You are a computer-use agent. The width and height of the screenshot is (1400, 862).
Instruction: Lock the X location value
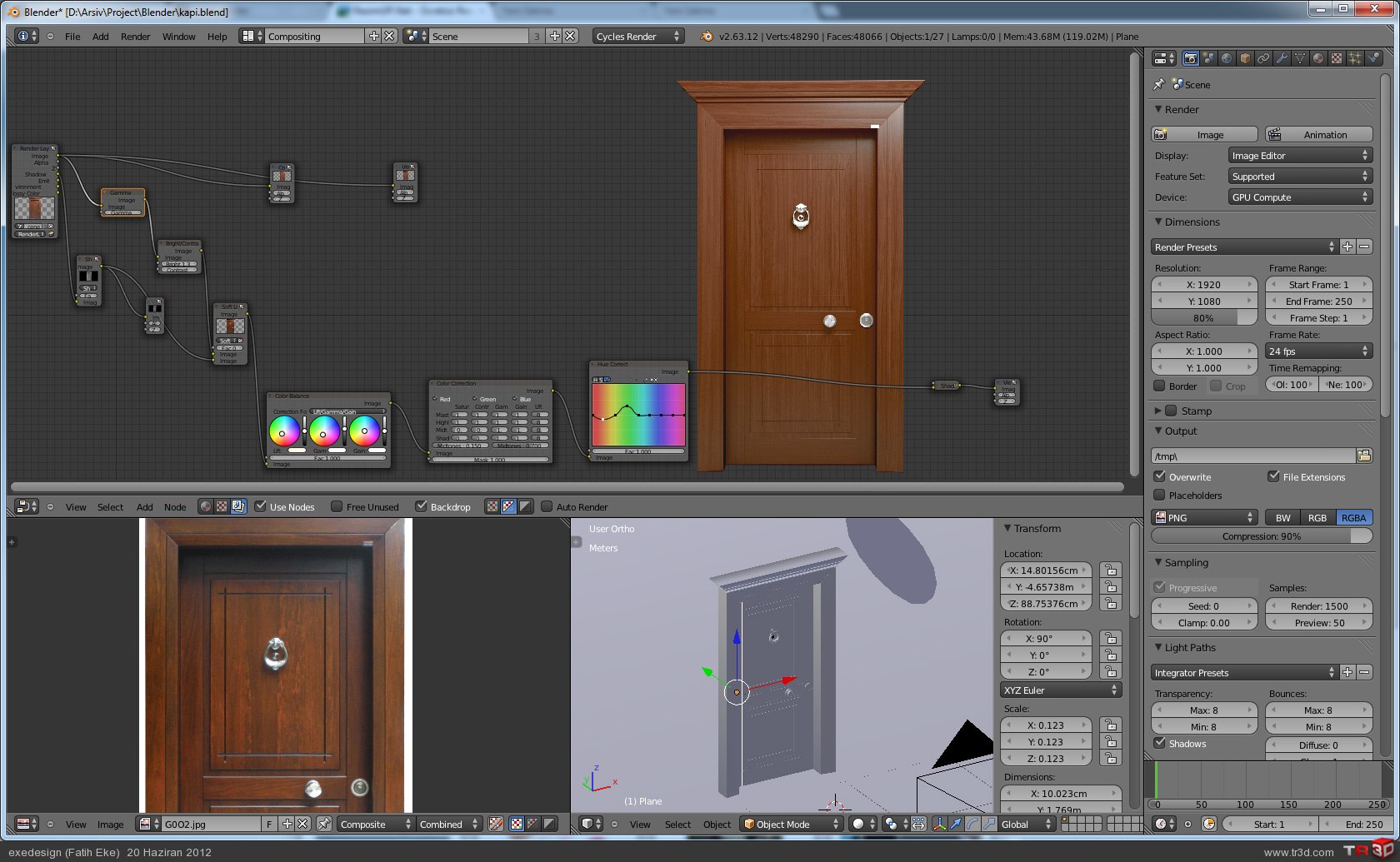point(1110,570)
